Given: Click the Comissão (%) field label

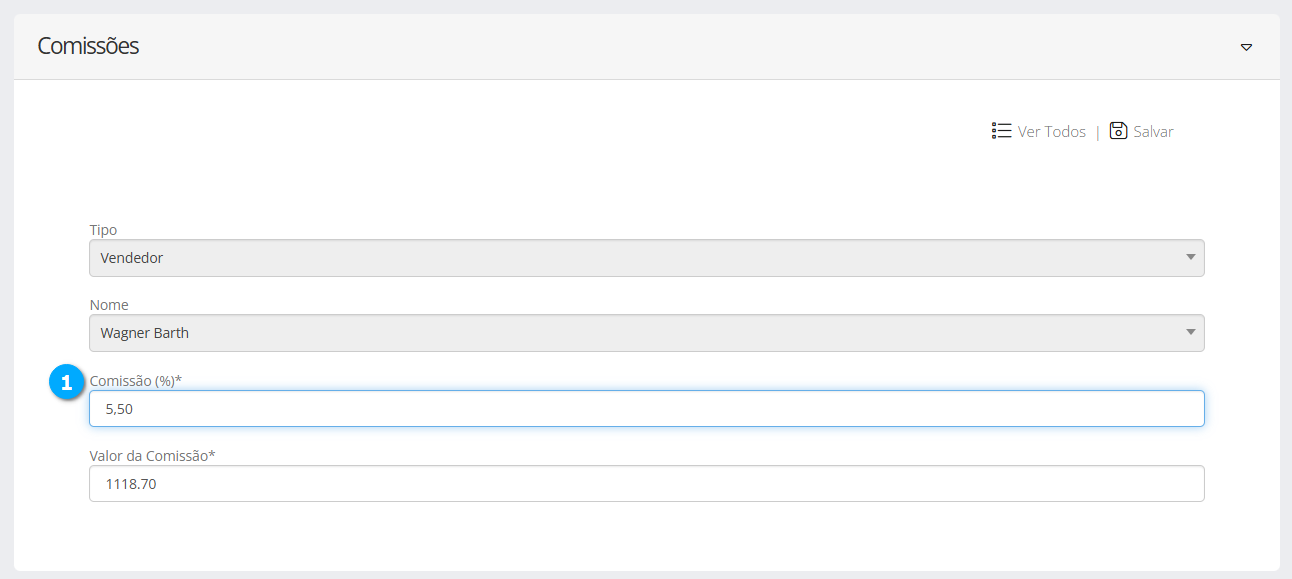Looking at the screenshot, I should click(135, 380).
